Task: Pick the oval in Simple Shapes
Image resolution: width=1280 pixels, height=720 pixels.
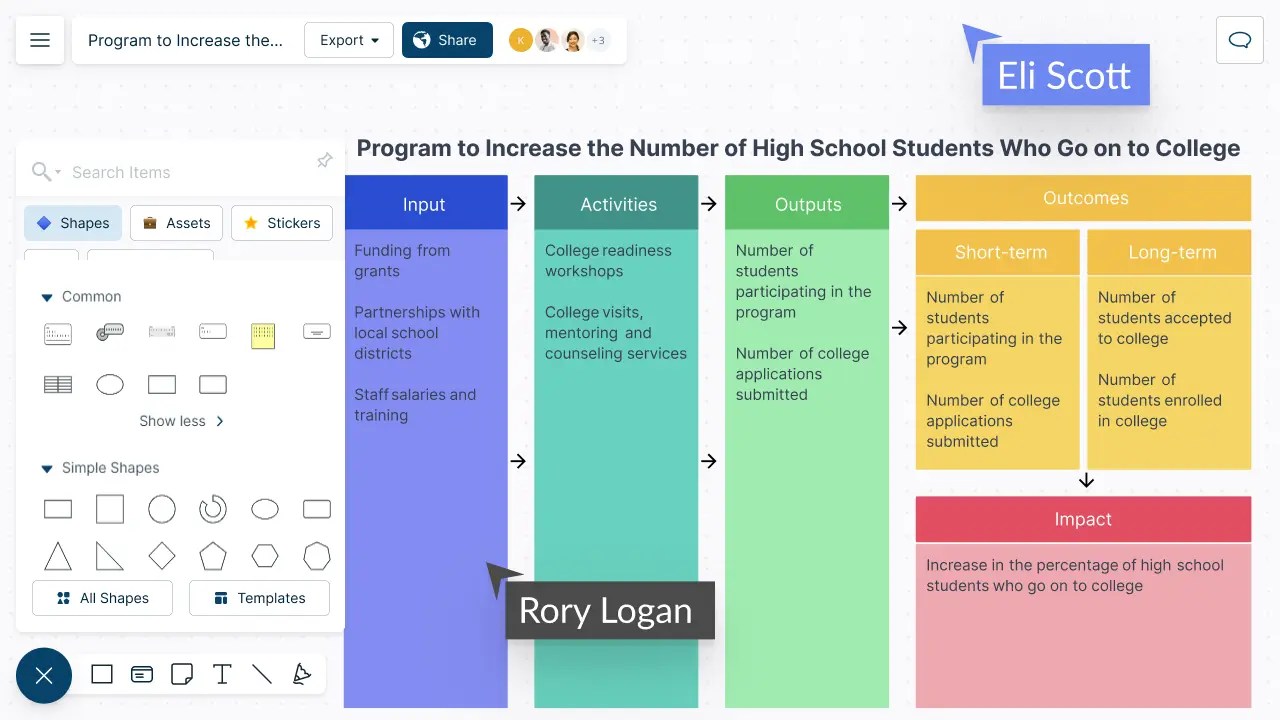Action: point(265,509)
